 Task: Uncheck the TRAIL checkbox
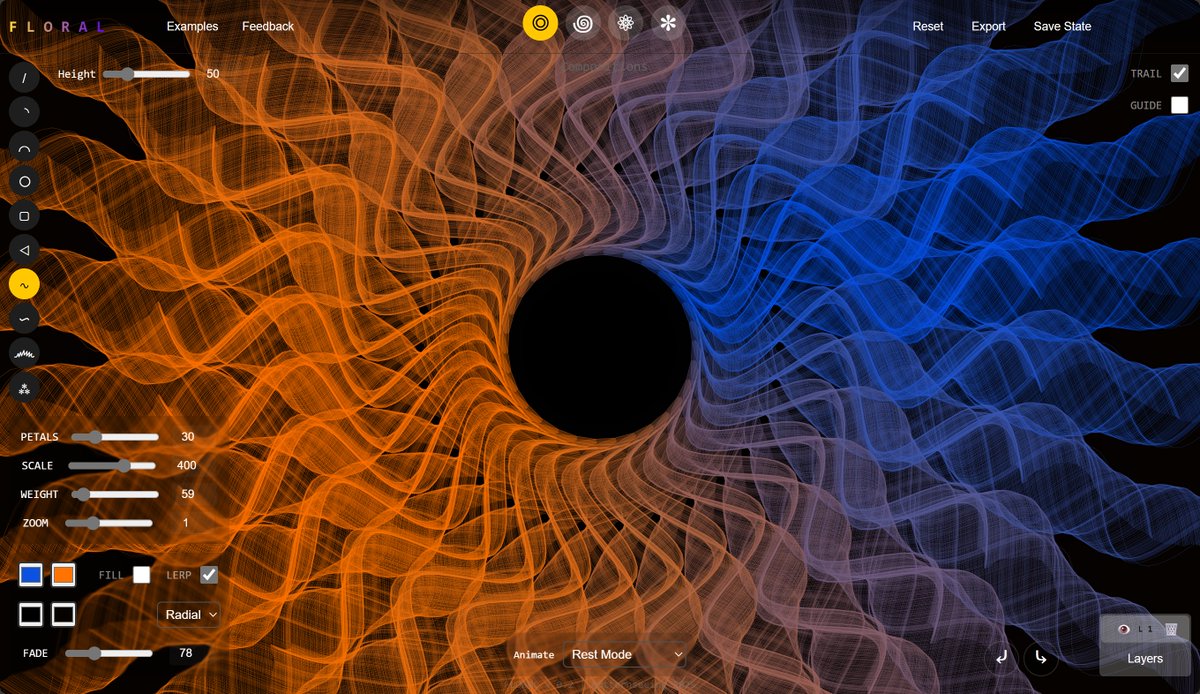pos(1180,73)
